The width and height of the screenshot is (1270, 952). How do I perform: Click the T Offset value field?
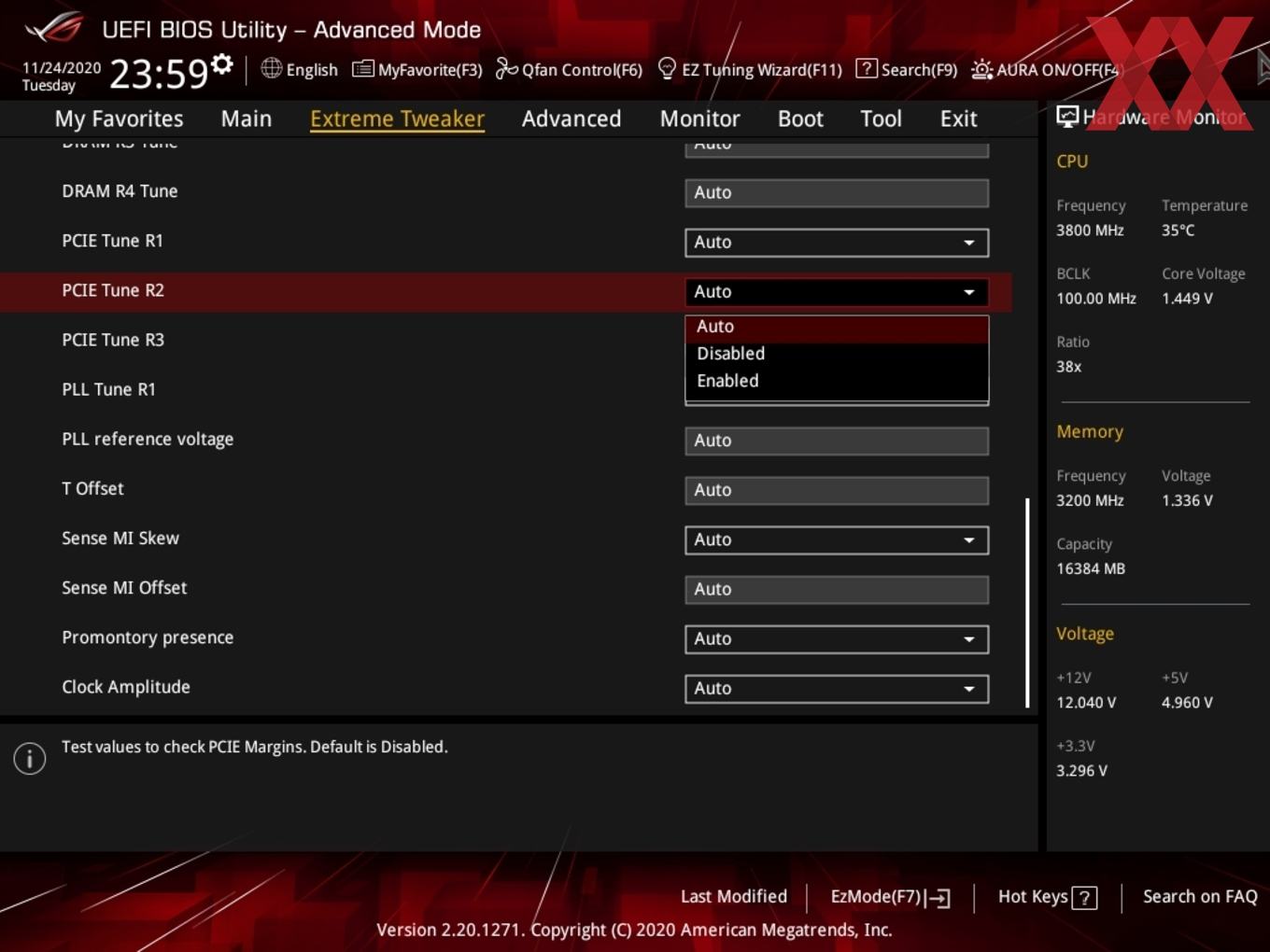tap(837, 490)
